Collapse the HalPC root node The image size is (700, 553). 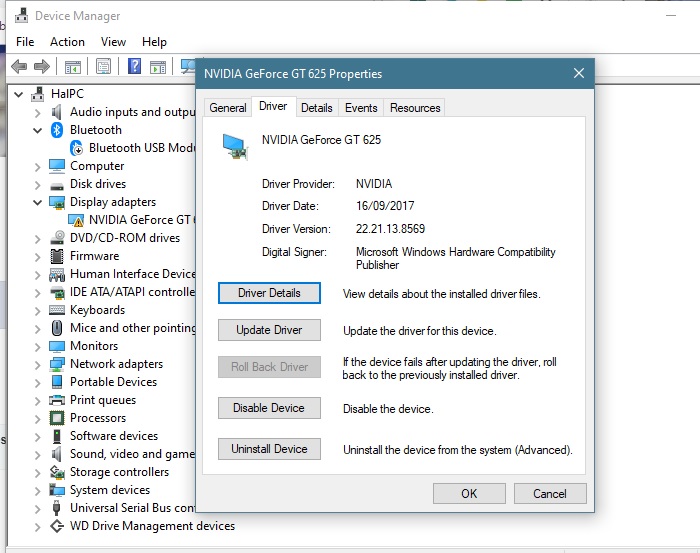pos(19,94)
